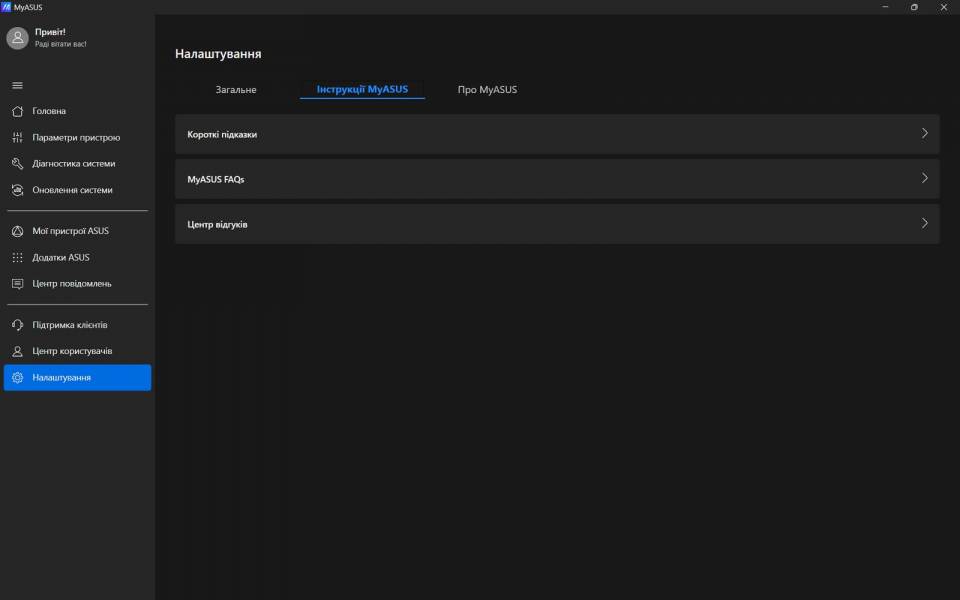The image size is (960, 600).
Task: Click the Центр повідомлень message icon
Action: point(17,283)
